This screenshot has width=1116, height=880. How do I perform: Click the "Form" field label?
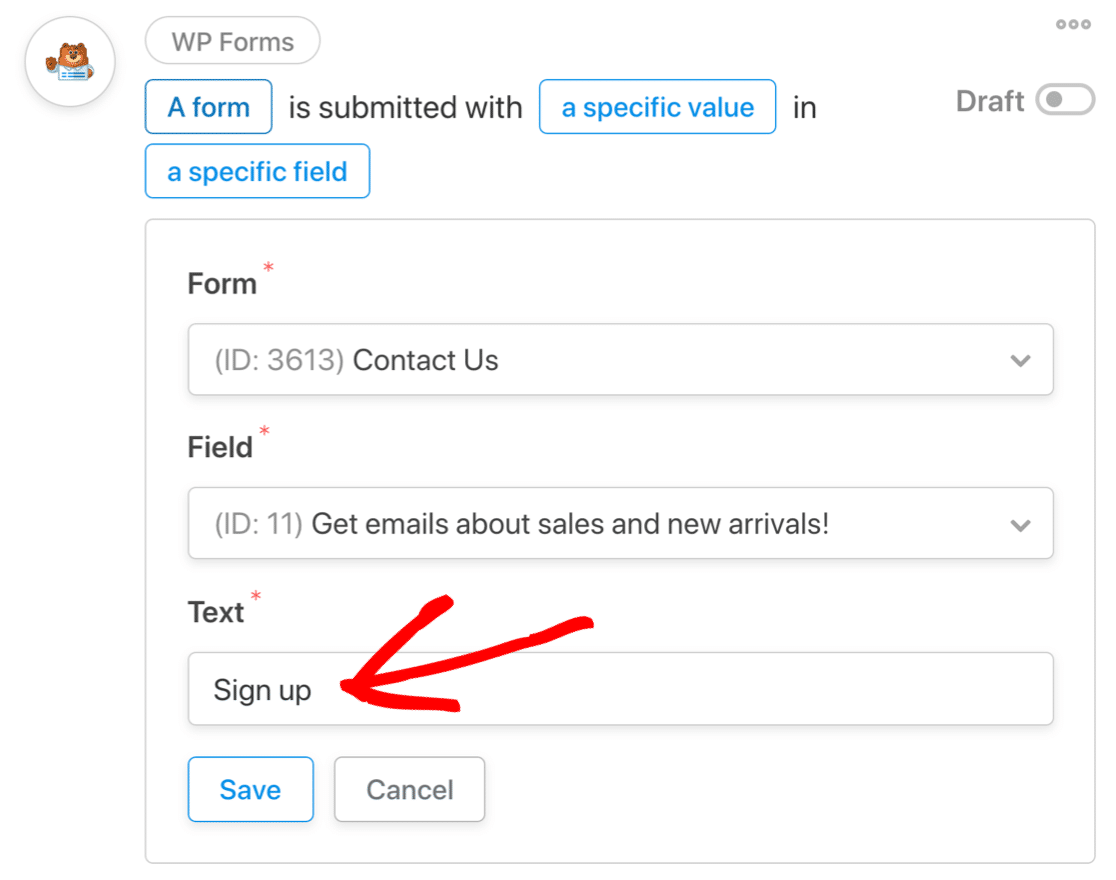[222, 283]
